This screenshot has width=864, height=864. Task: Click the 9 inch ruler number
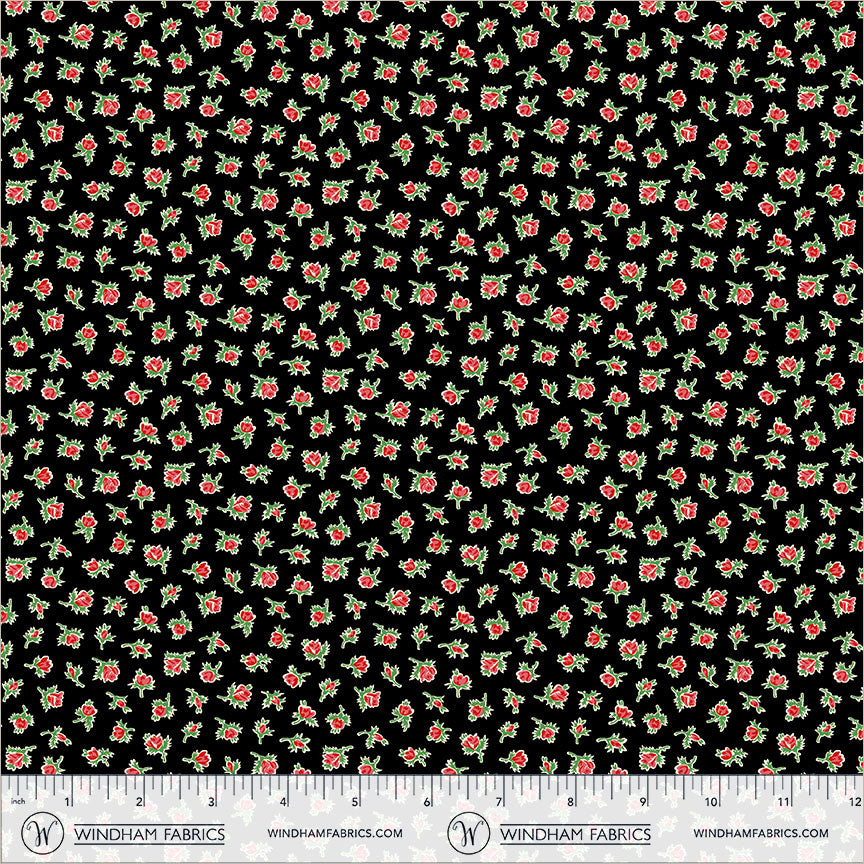pyautogui.click(x=642, y=803)
